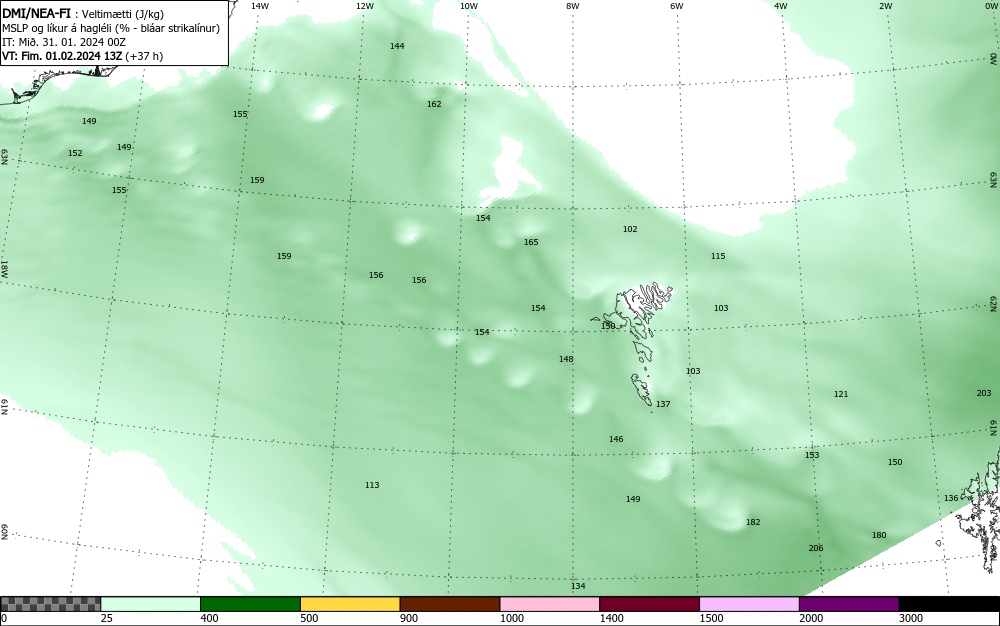This screenshot has height=626, width=1000.
Task: Click the brown 900–1000 legend swatch
Action: click(450, 604)
